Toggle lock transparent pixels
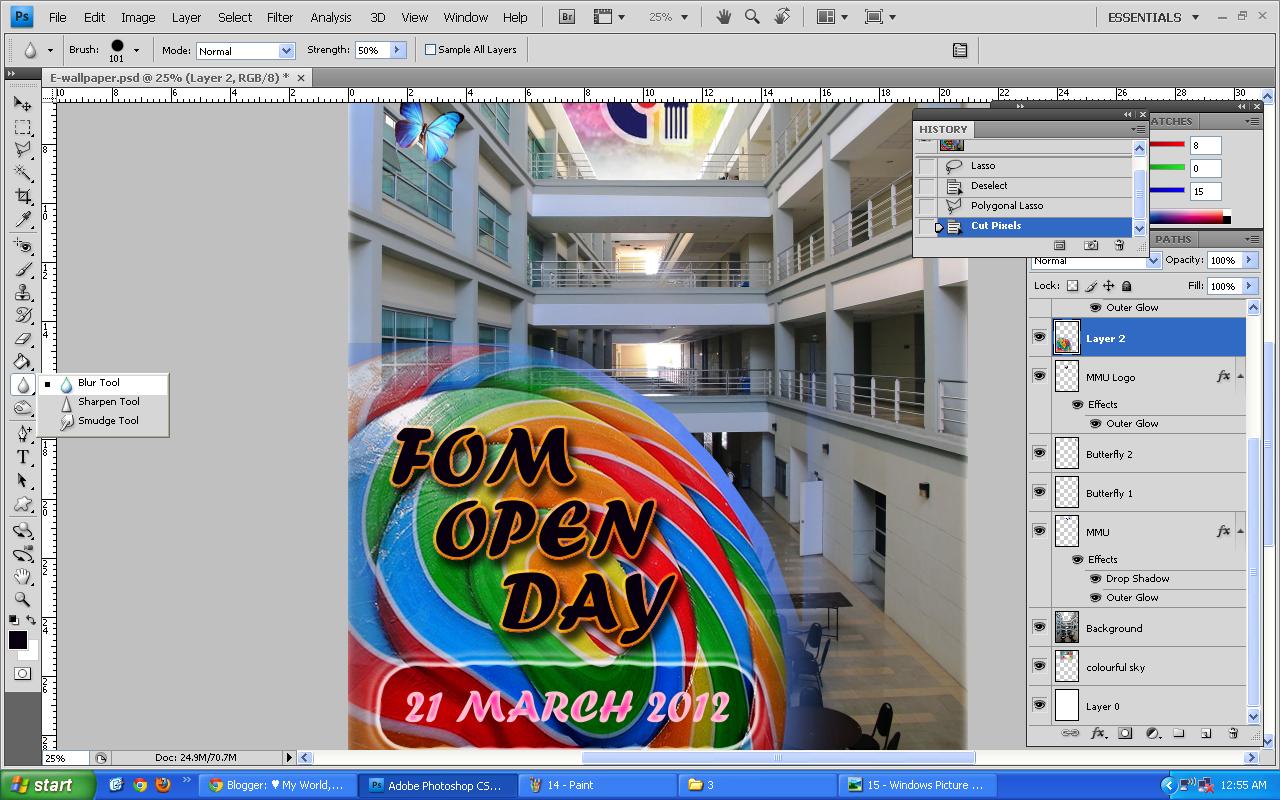 [x=1072, y=286]
